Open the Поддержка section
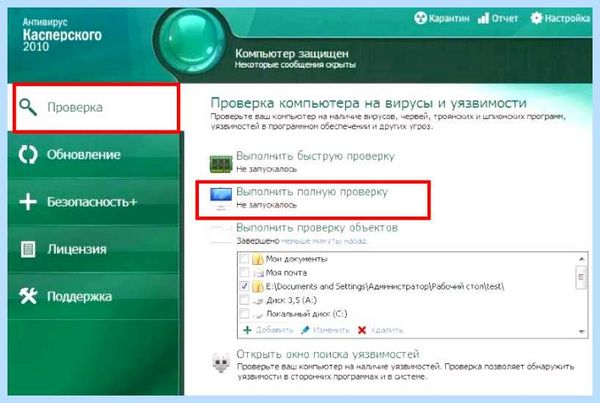 coord(93,296)
